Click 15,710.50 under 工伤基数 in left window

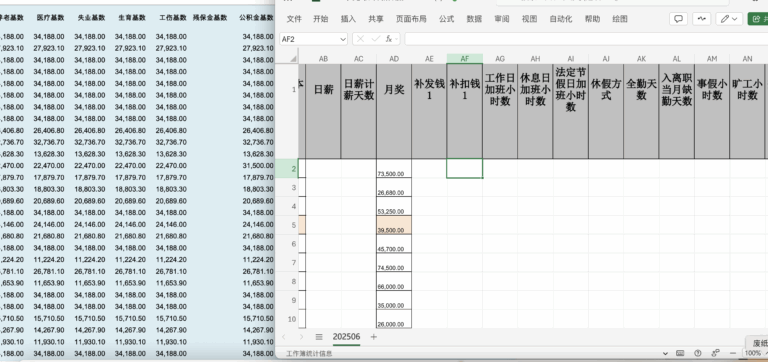click(x=171, y=319)
